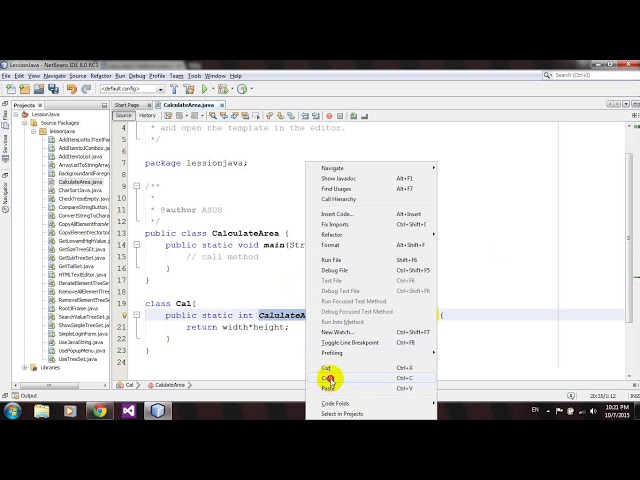Click the Stop Macro Recording square icon

(340, 116)
